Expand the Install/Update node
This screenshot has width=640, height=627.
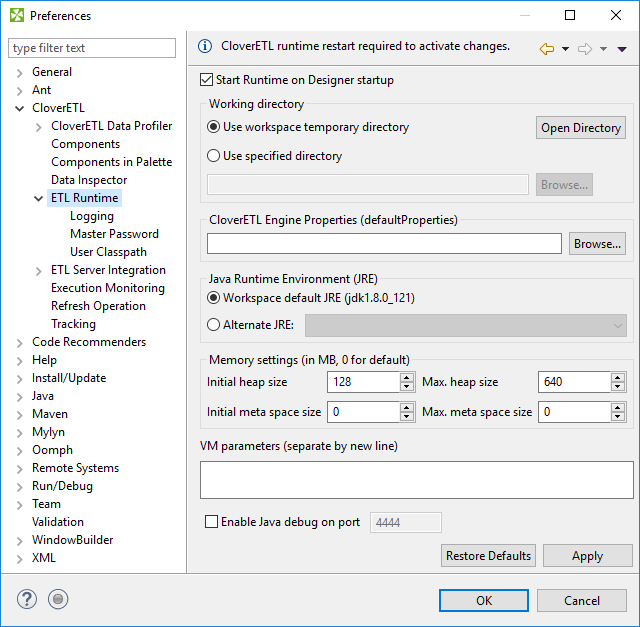[19, 379]
